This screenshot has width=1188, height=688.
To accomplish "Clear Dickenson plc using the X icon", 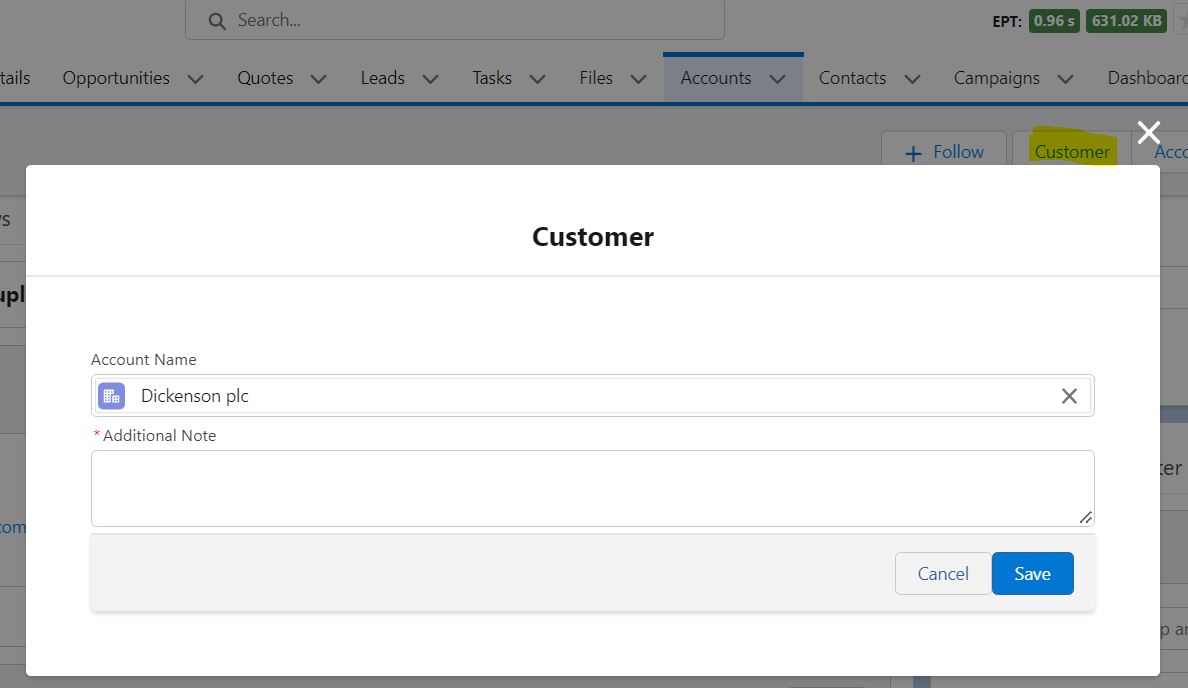I will point(1069,395).
